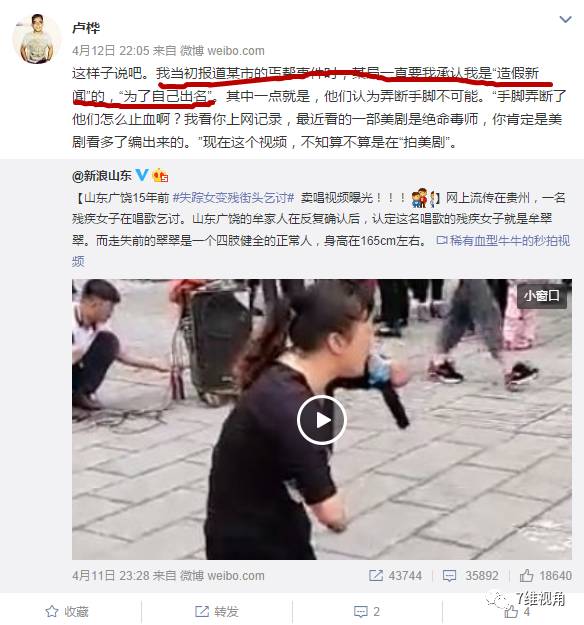Viewport: 584px width, 625px height.
Task: Click the orange membership crown badge
Action: click(160, 175)
